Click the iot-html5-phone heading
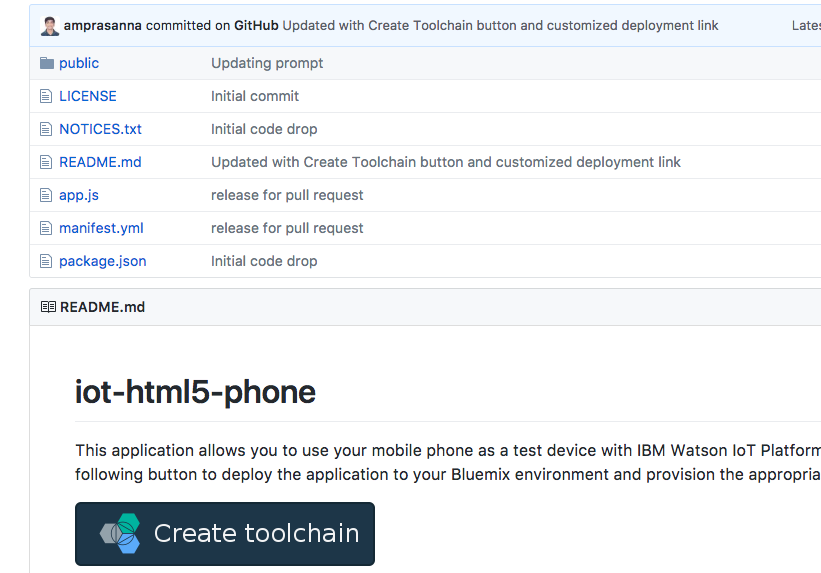The width and height of the screenshot is (821, 573). [x=195, y=392]
